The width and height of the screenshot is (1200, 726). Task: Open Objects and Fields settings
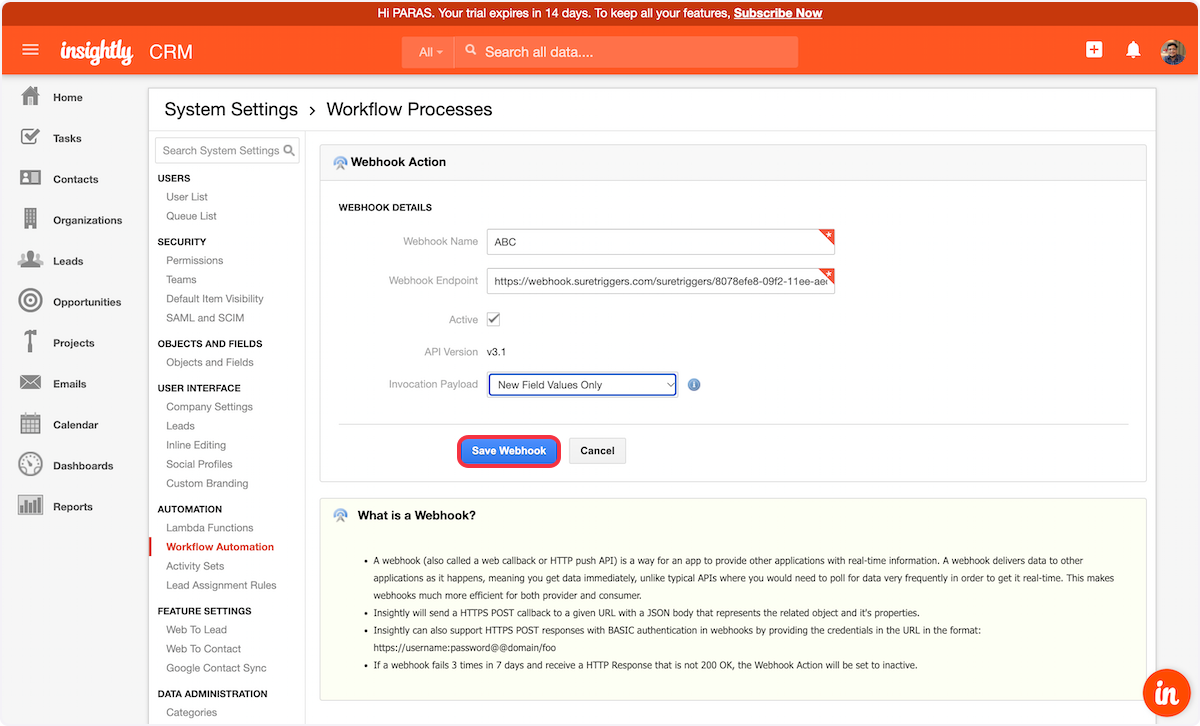coord(210,362)
